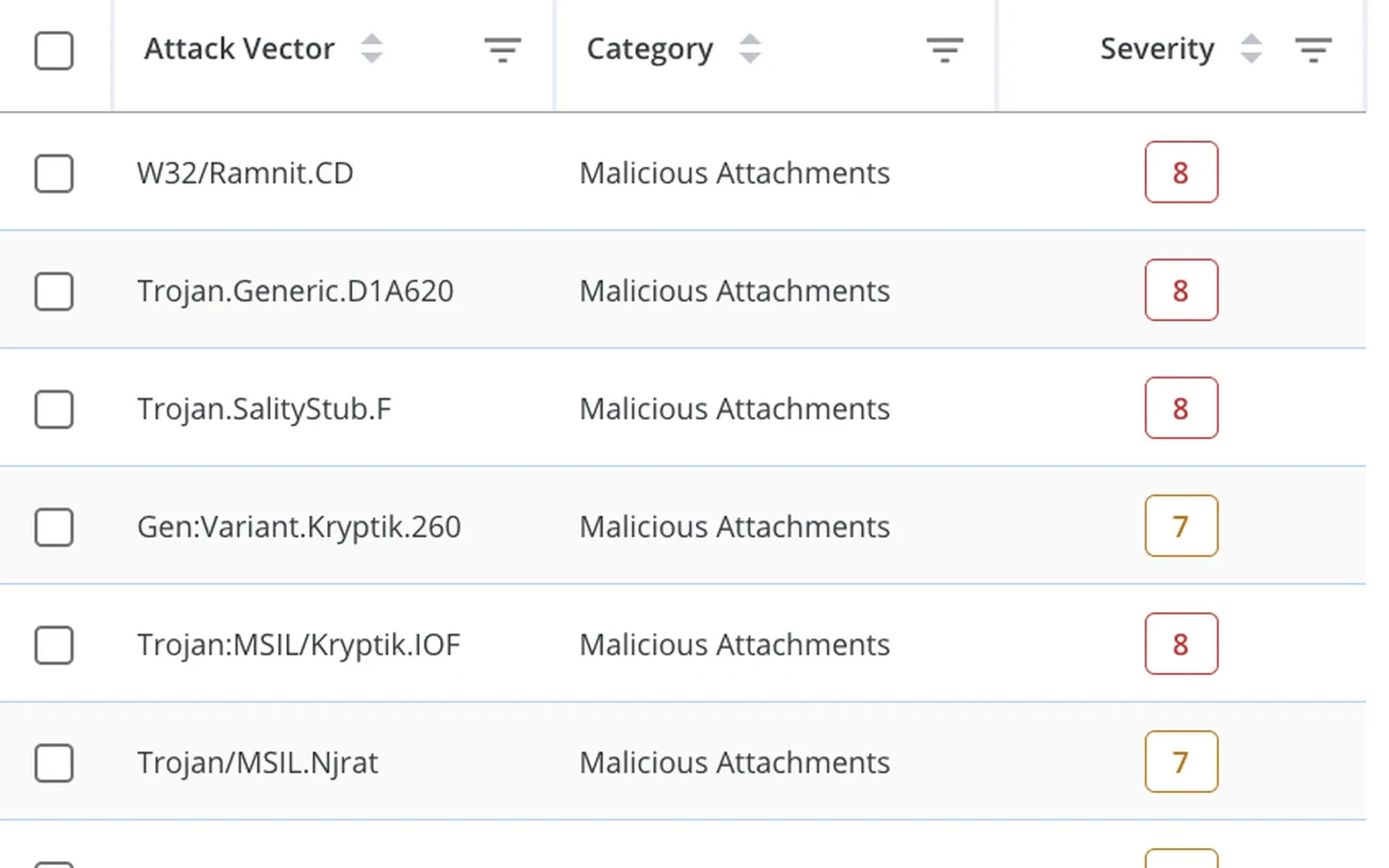Sort by Category column
Screen dimensions: 1389x868
749,49
